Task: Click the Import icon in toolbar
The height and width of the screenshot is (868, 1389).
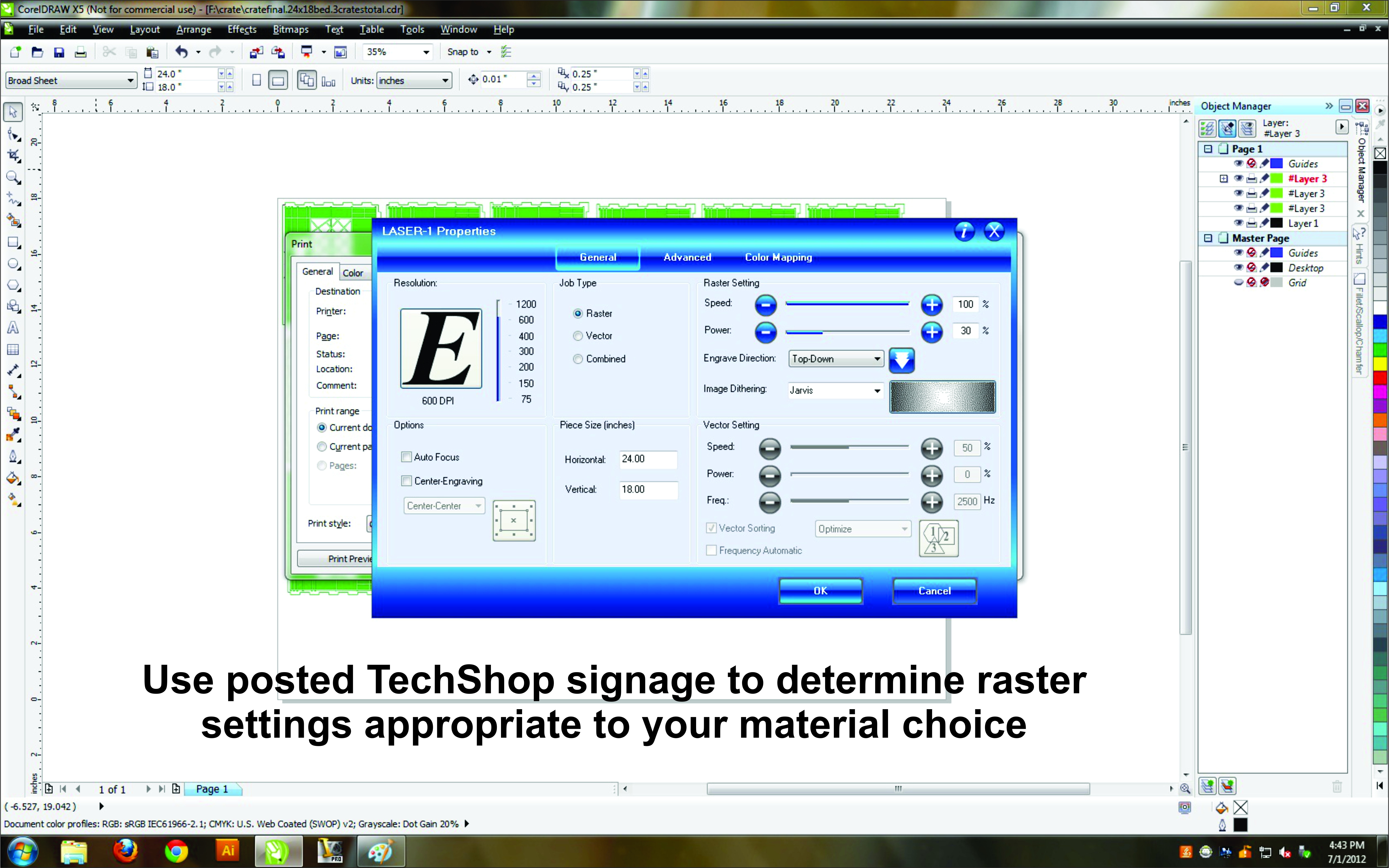Action: pos(256,52)
